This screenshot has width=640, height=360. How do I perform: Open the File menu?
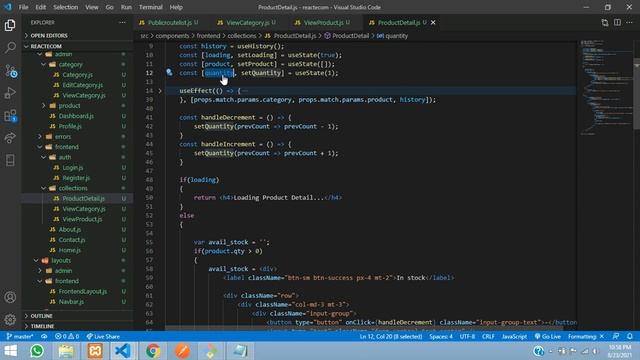23,7
